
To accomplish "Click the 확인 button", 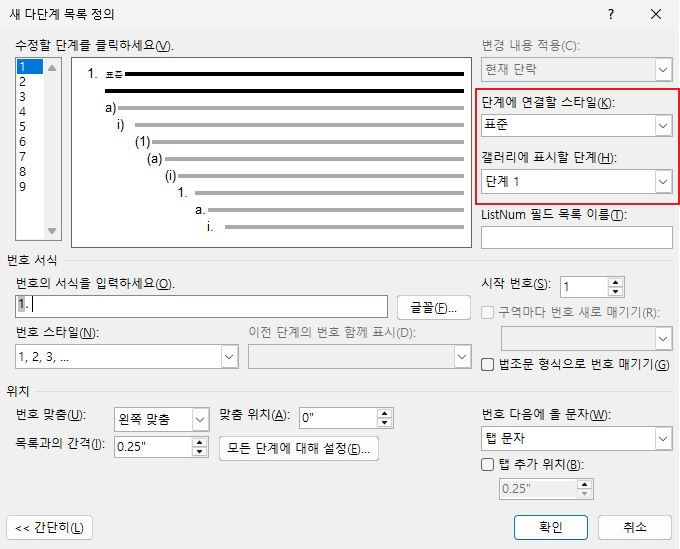I will pyautogui.click(x=551, y=527).
